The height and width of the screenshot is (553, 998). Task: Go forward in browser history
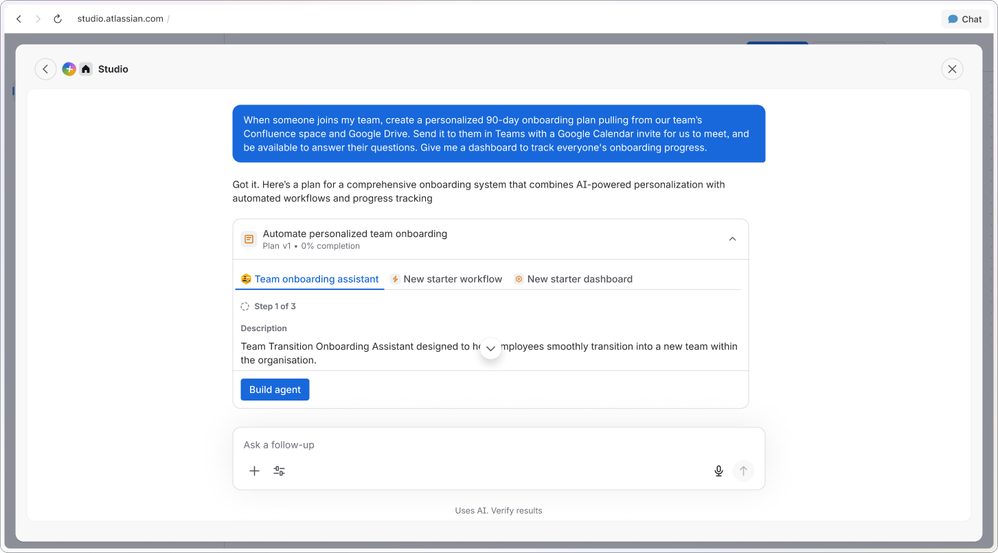(x=38, y=19)
